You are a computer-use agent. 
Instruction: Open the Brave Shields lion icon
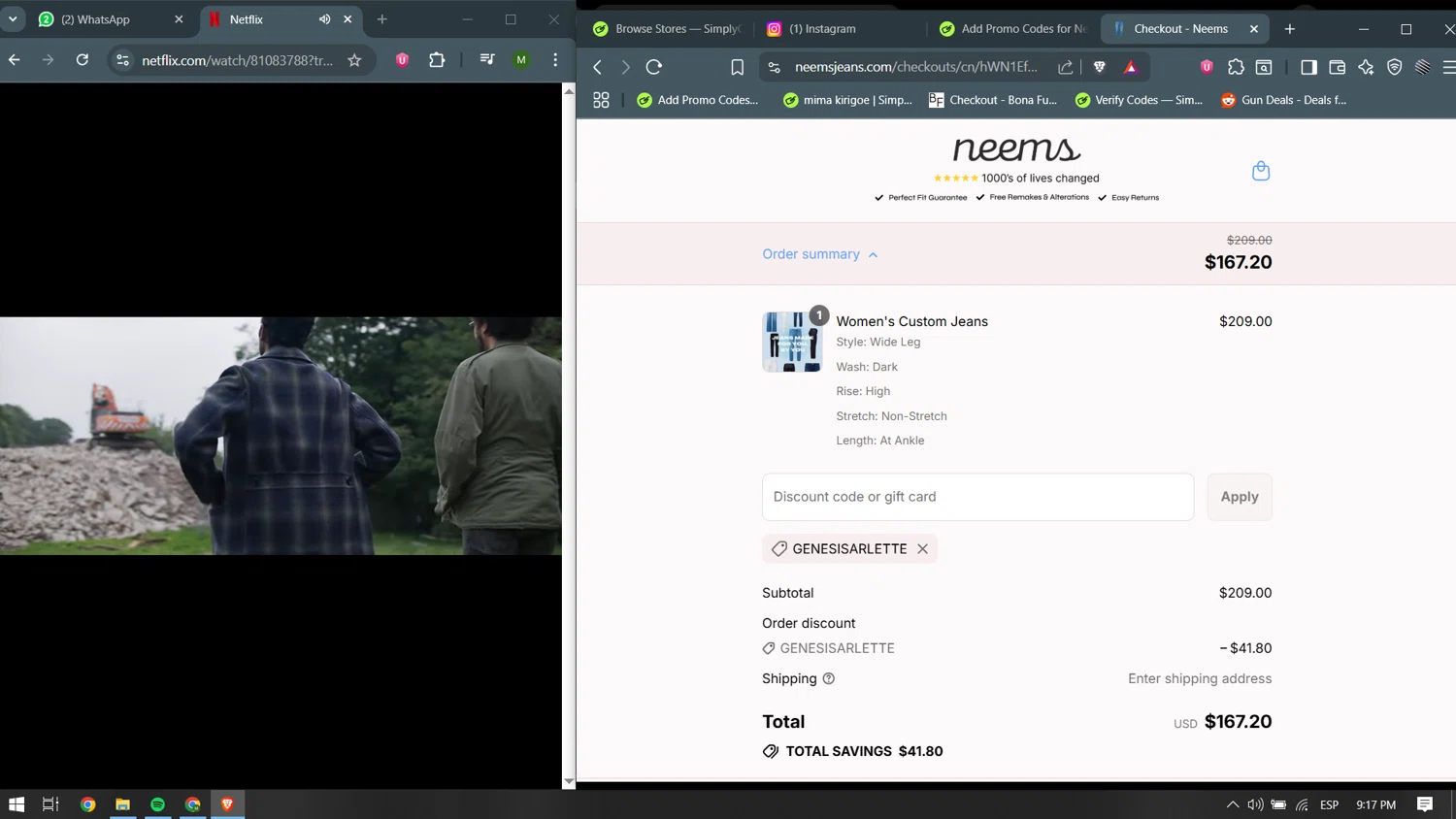[1100, 67]
